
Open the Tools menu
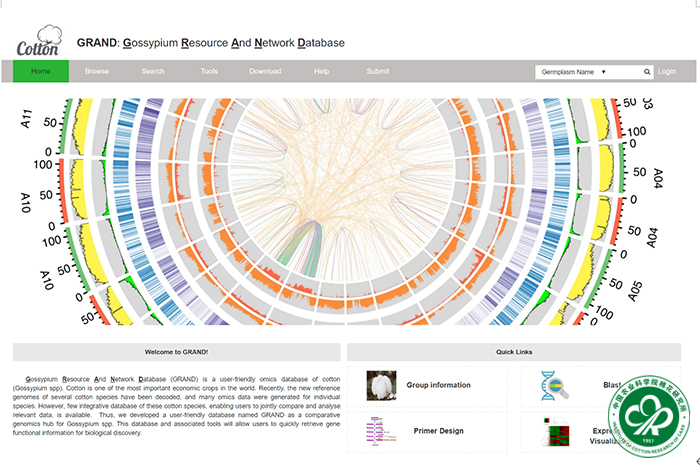click(209, 72)
